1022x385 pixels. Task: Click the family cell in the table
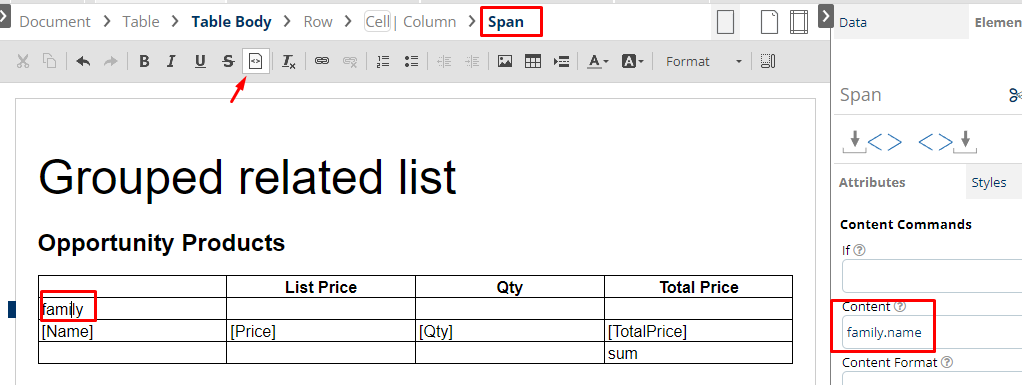click(x=132, y=309)
